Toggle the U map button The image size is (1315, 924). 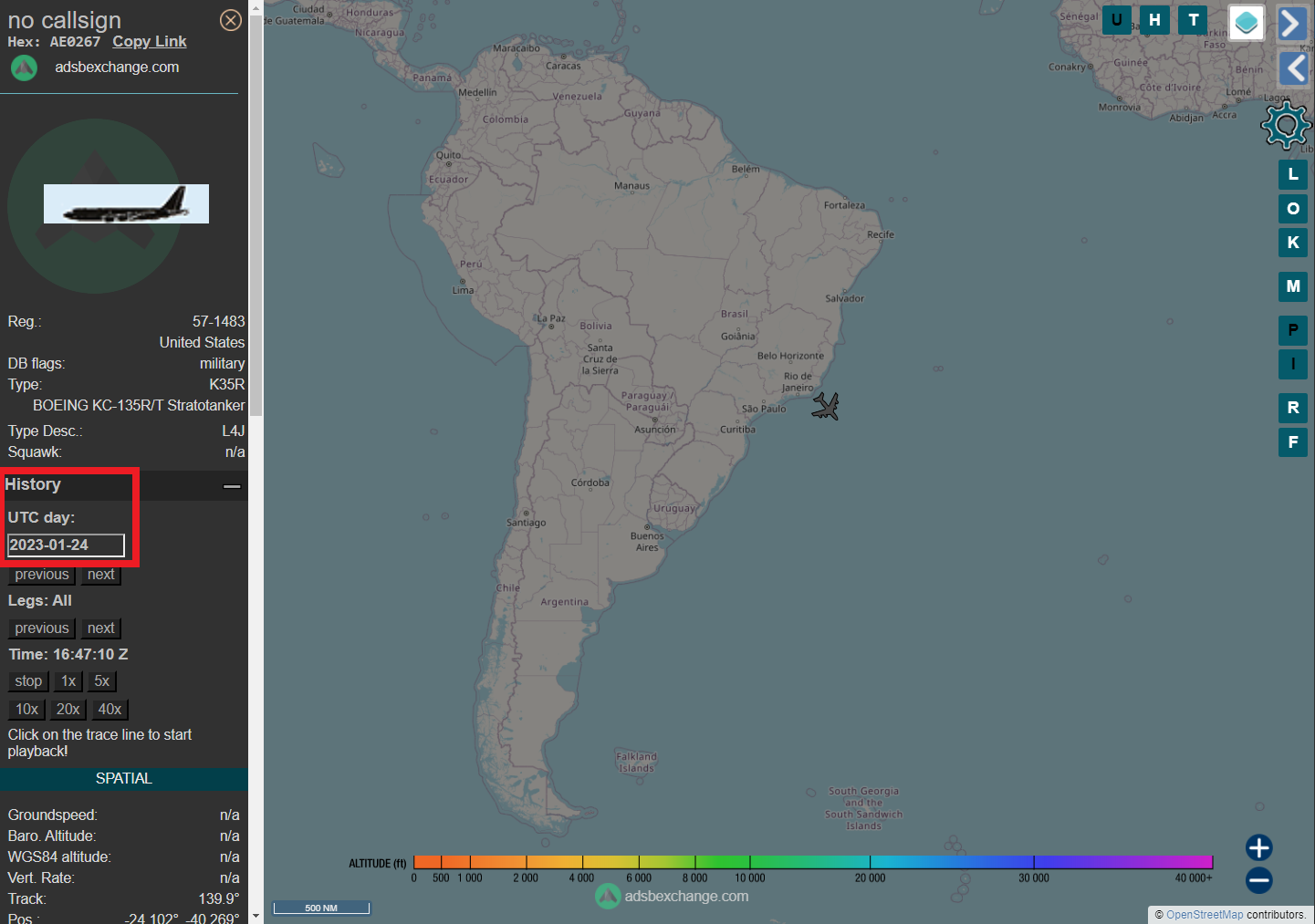point(1117,20)
